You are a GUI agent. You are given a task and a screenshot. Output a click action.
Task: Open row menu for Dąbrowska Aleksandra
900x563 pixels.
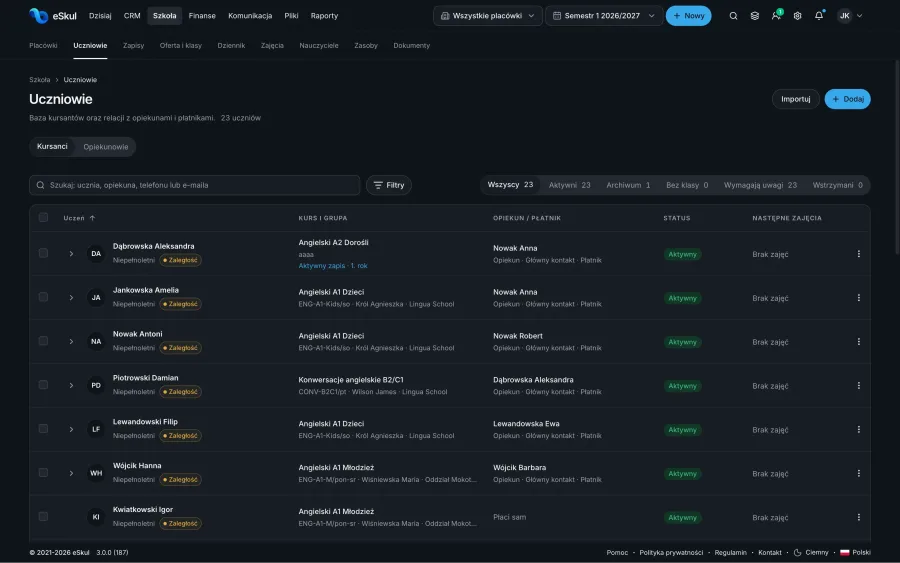(858, 254)
